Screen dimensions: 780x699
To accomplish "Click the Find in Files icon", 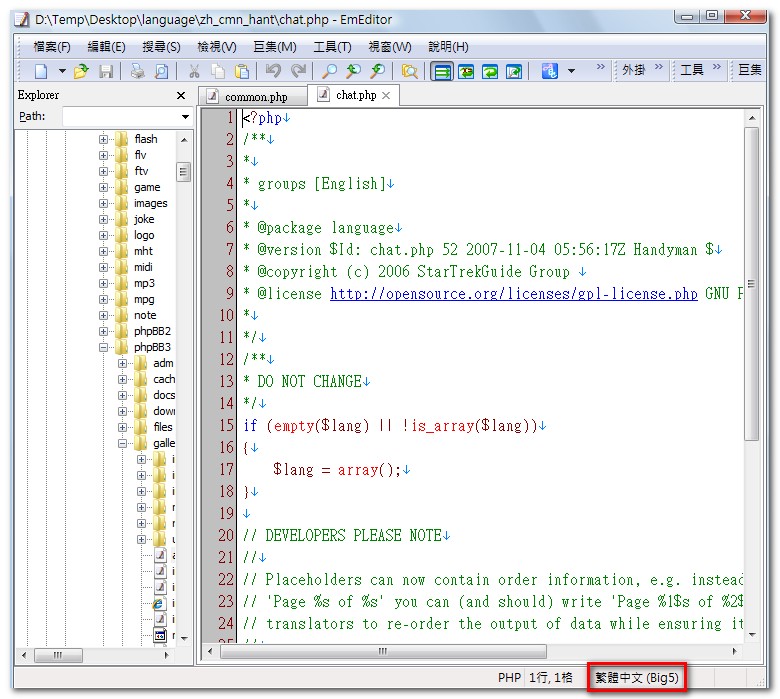I will [x=409, y=71].
